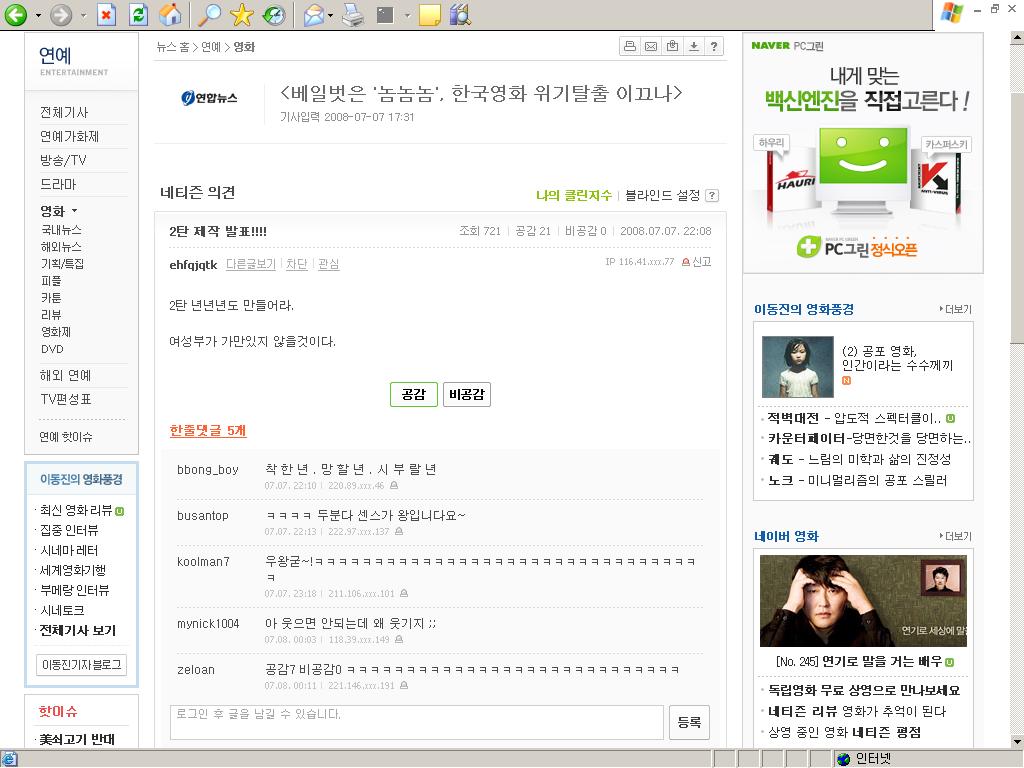The width and height of the screenshot is (1024, 768).
Task: Click the PC그린 vaccine ad banner
Action: 863,153
